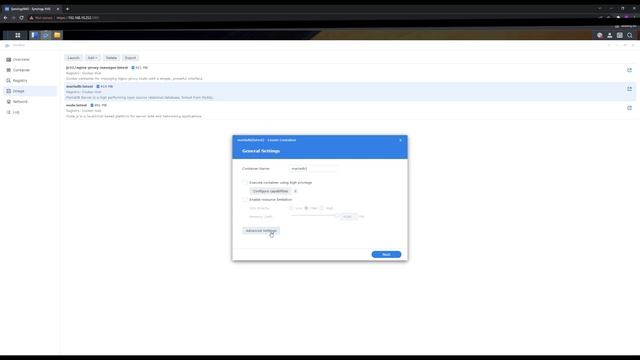The width and height of the screenshot is (640, 360).
Task: Click the Network sidebar icon
Action: pyautogui.click(x=9, y=102)
